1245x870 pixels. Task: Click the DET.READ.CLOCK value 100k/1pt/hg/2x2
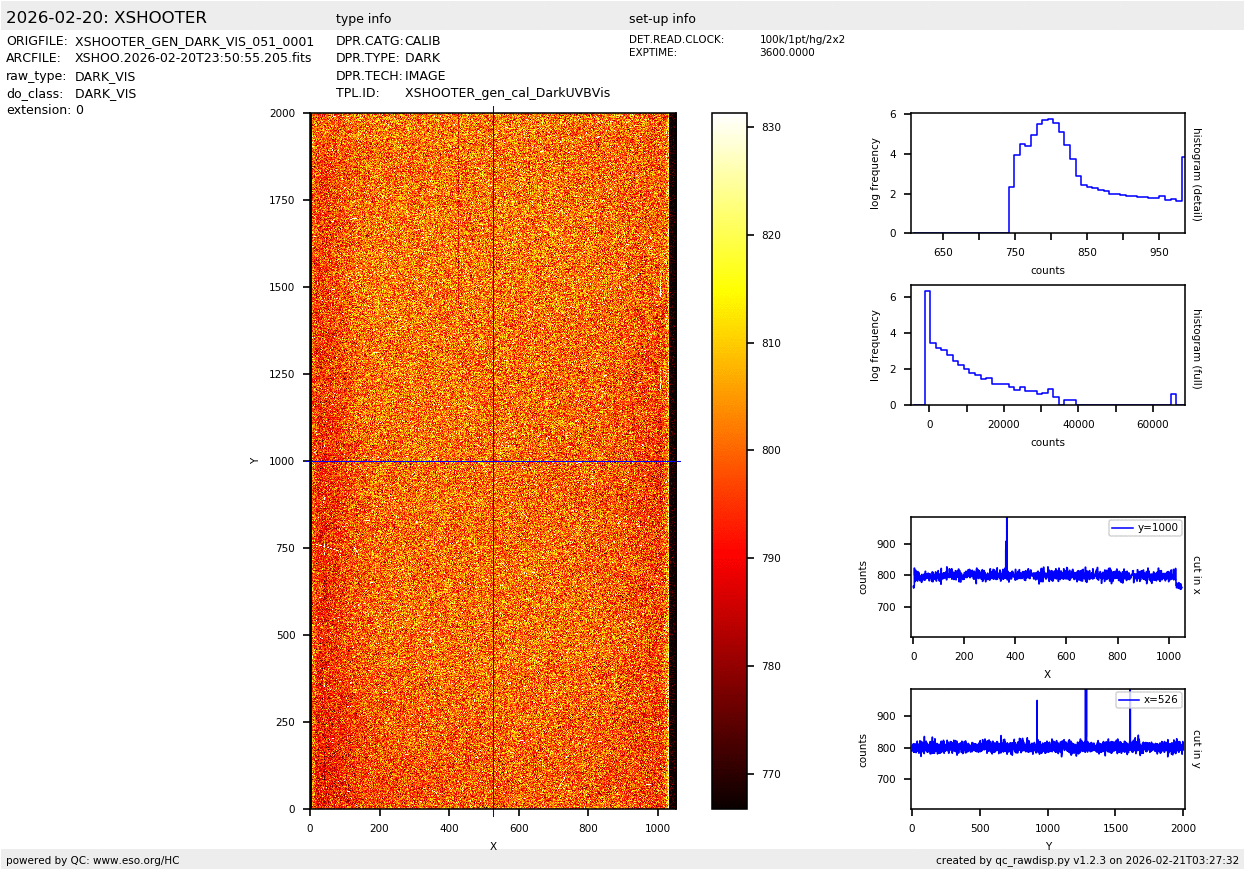[x=802, y=40]
